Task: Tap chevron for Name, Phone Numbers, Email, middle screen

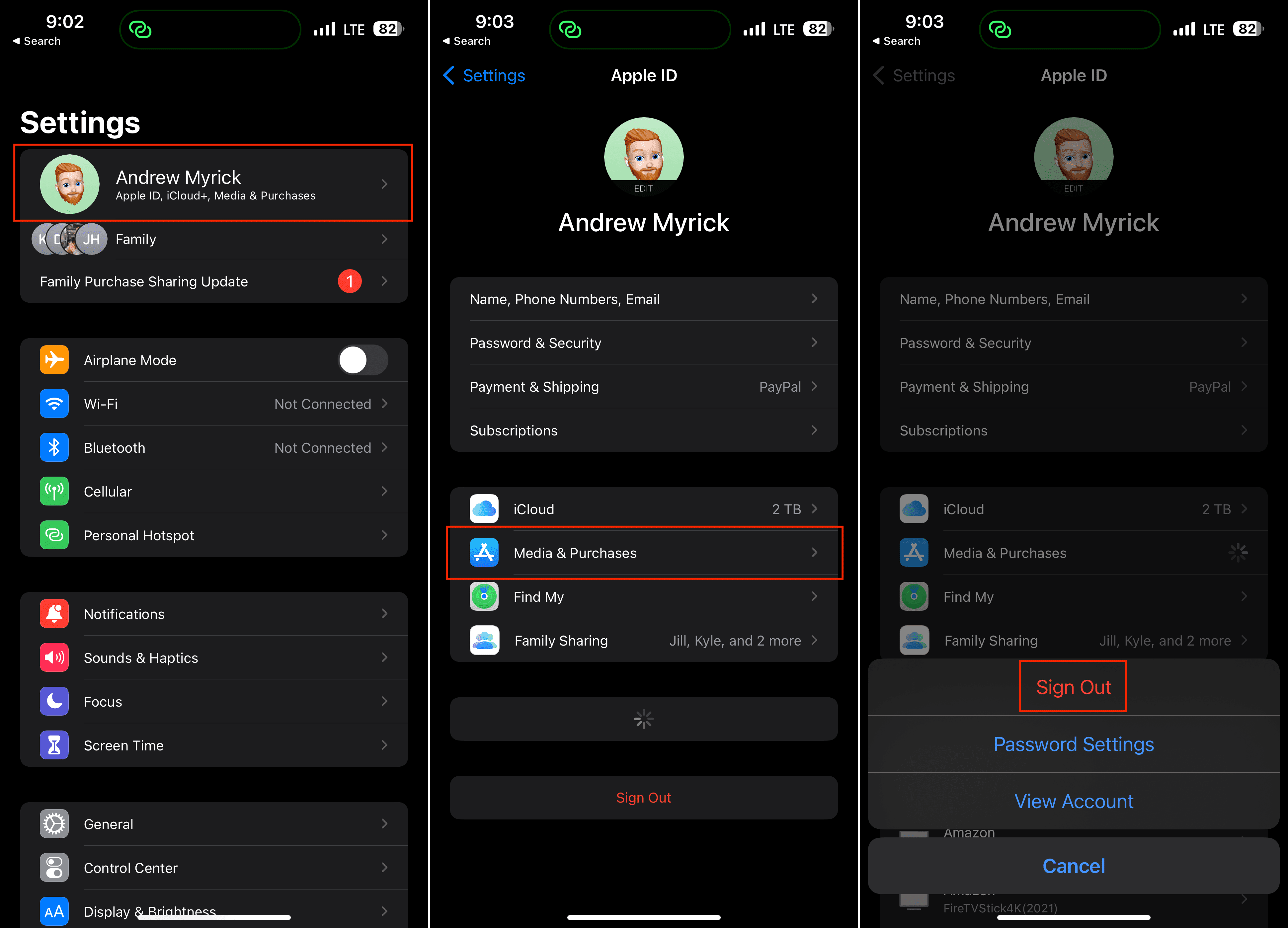Action: point(814,298)
